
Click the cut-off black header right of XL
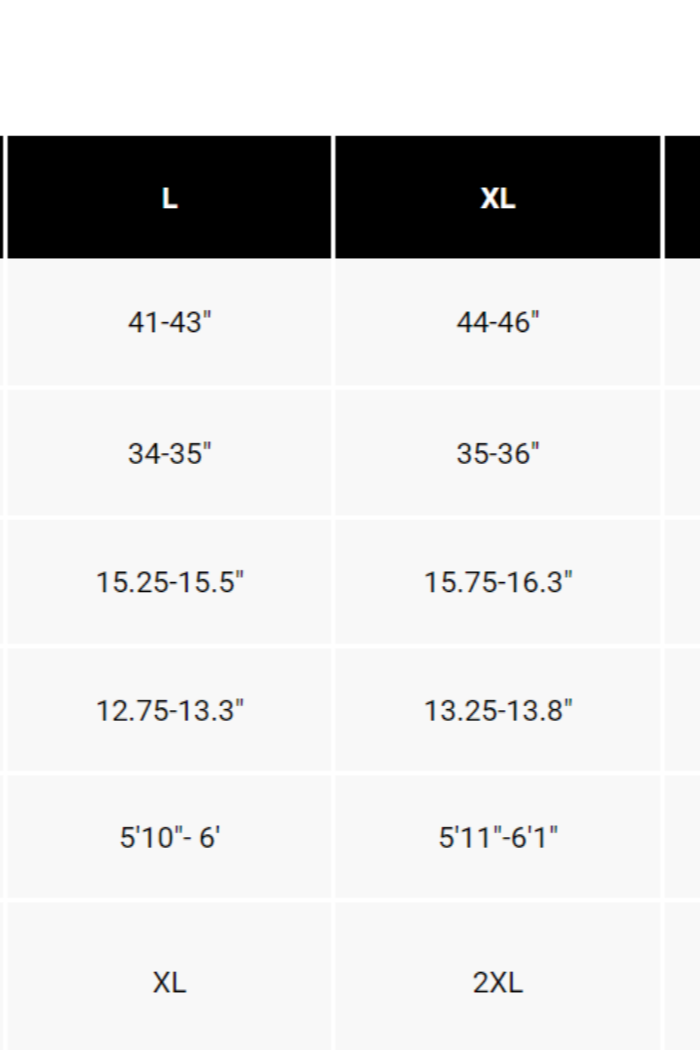pos(683,198)
